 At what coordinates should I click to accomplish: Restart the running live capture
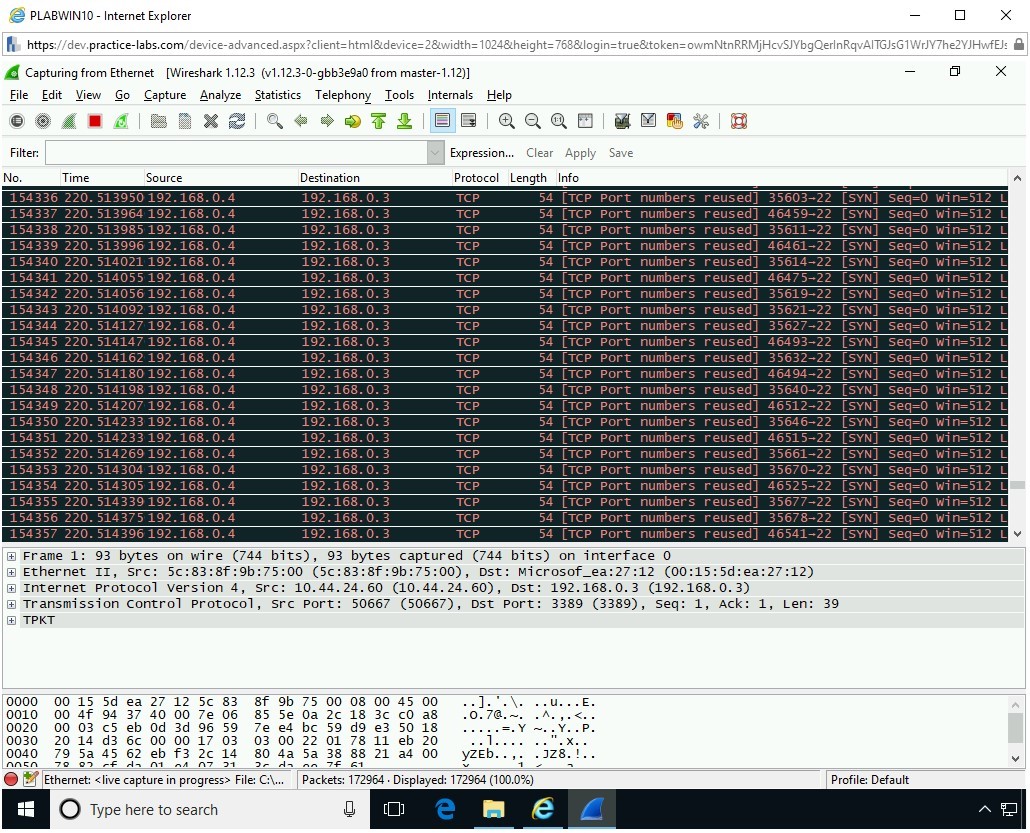click(x=121, y=121)
